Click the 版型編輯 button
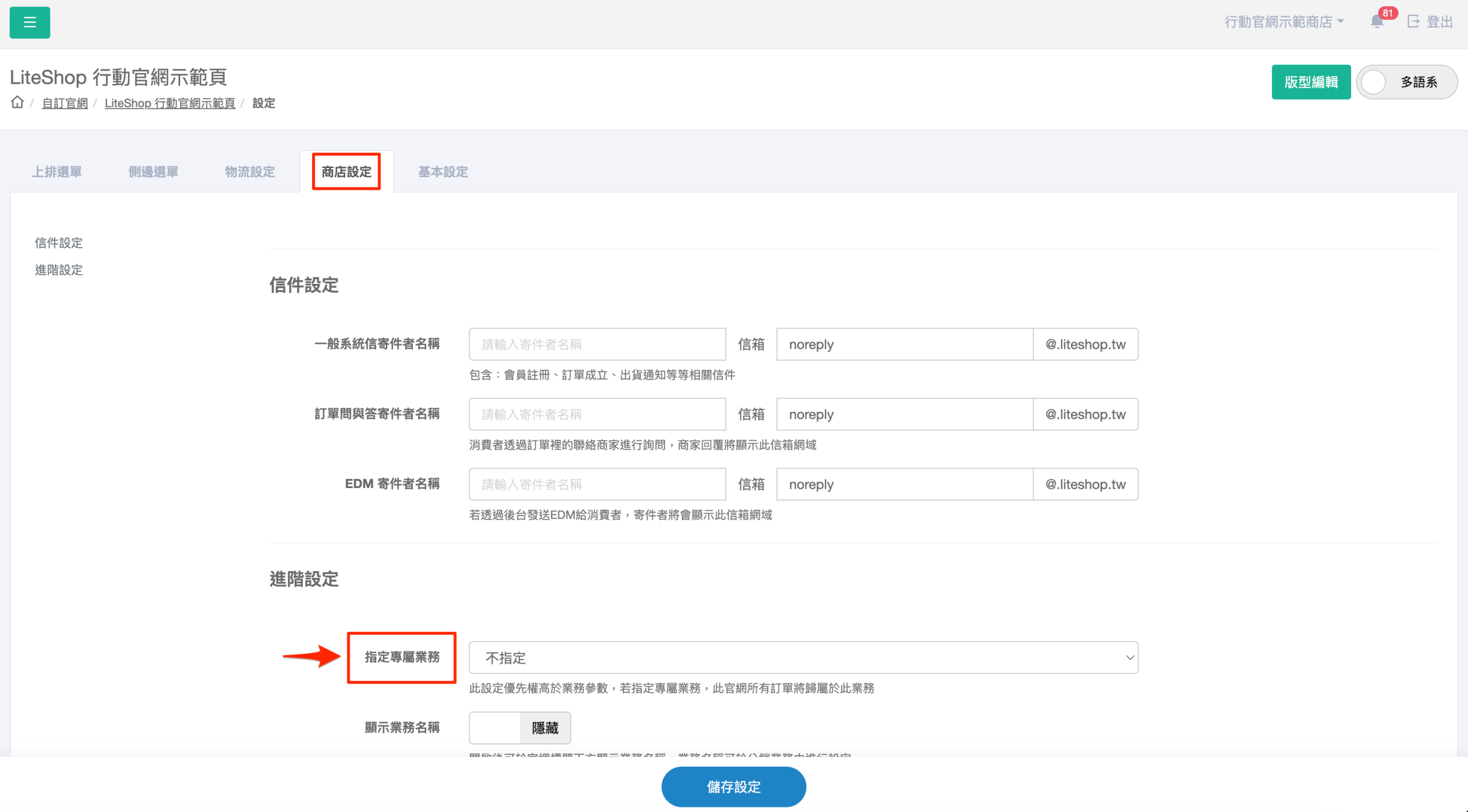This screenshot has height=812, width=1468. 1311,82
